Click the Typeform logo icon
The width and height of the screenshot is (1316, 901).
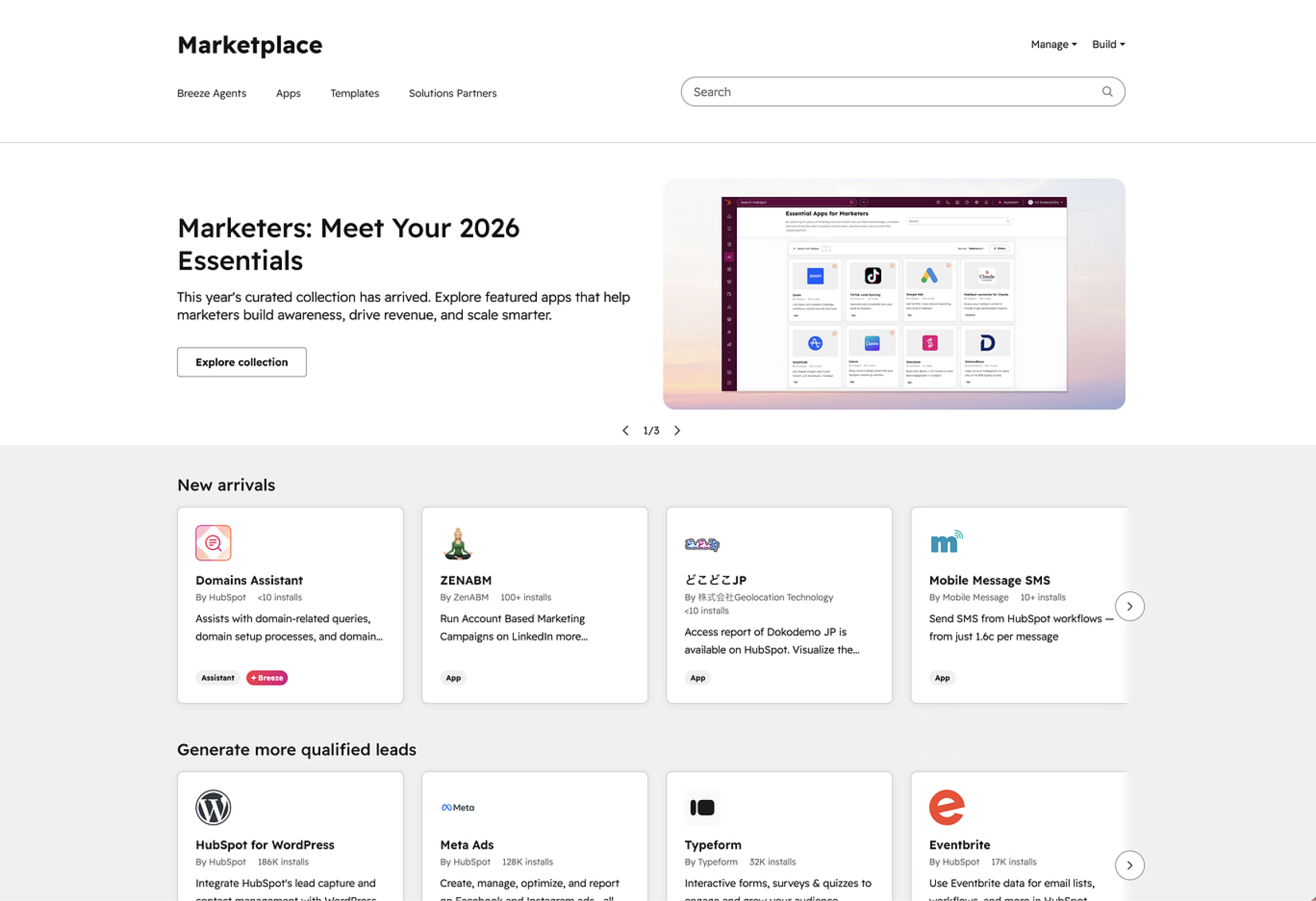coord(702,807)
